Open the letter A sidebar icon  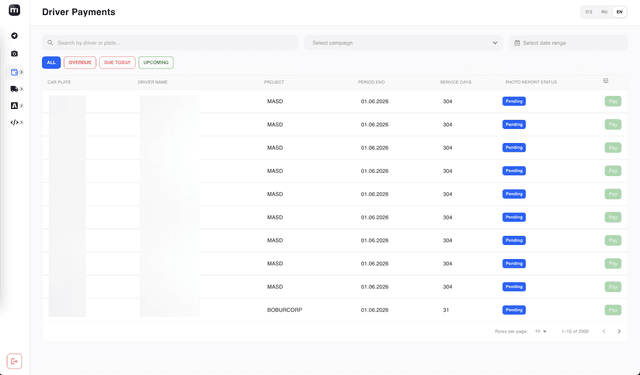14,106
